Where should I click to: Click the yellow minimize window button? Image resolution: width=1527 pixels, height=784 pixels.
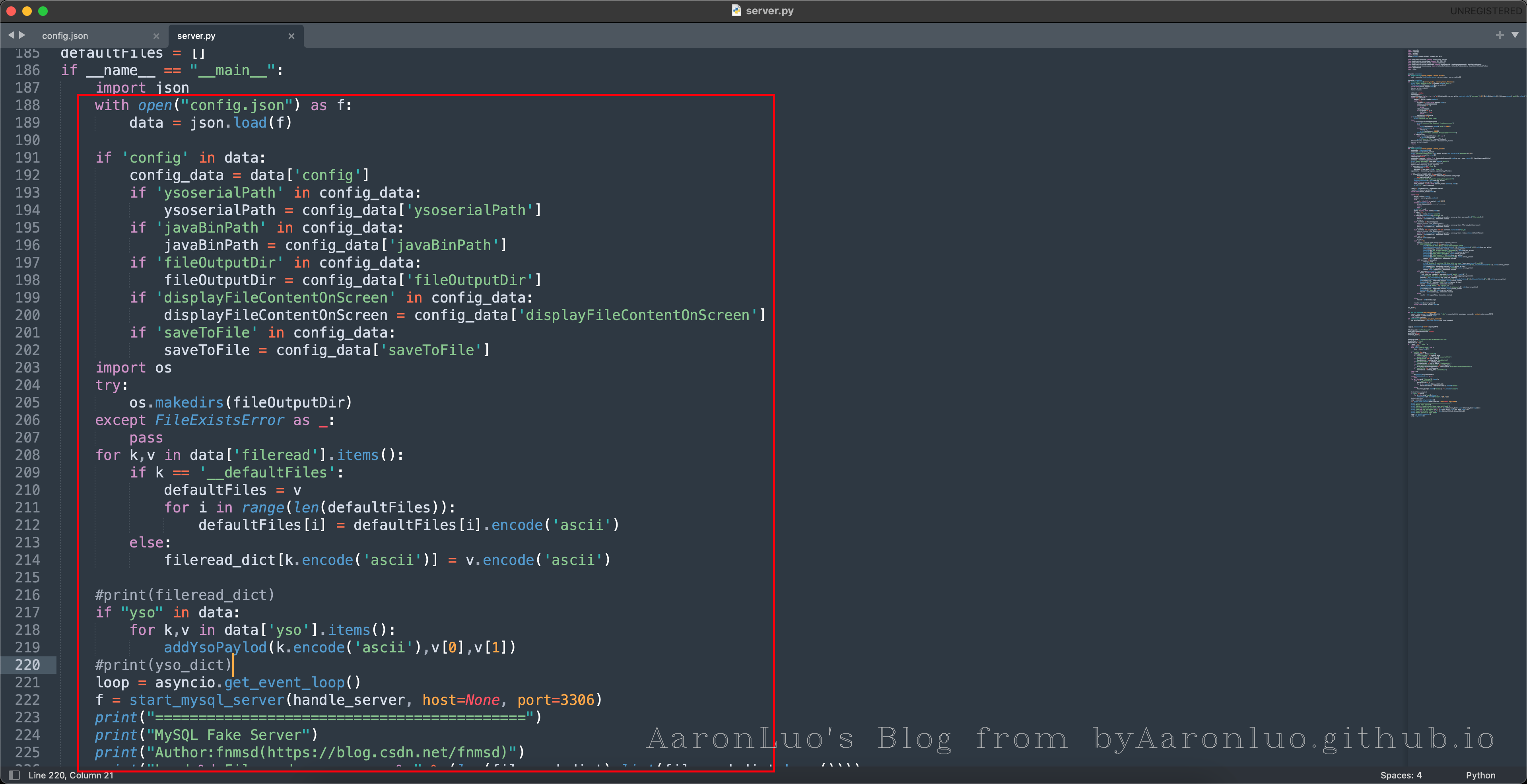27,11
